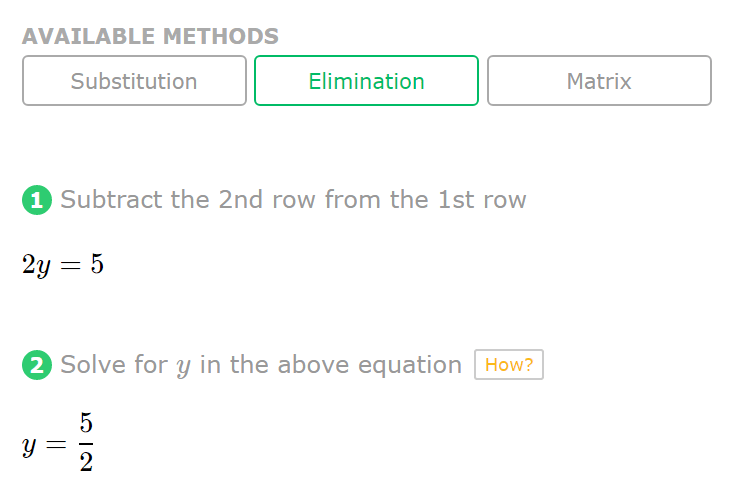
Task: Click the 2y term of first equation
Action: [x=36, y=266]
